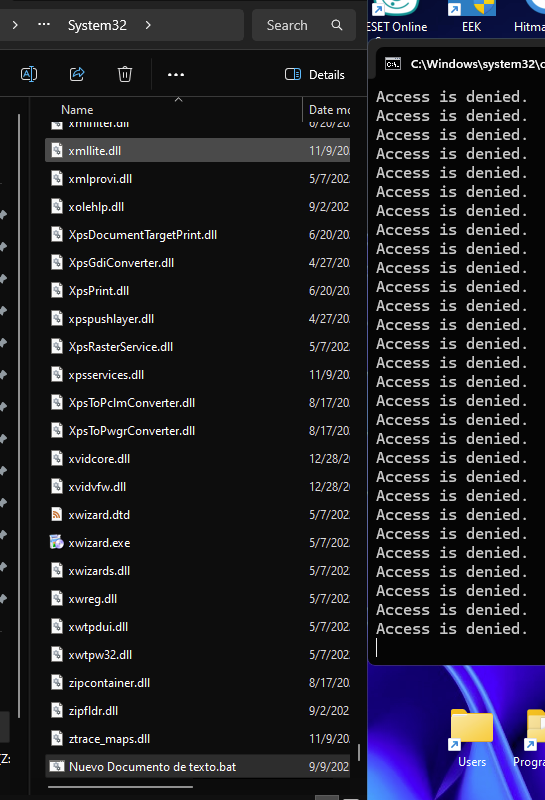The width and height of the screenshot is (545, 800).
Task: Click the Rename icon in toolbar
Action: (29, 74)
